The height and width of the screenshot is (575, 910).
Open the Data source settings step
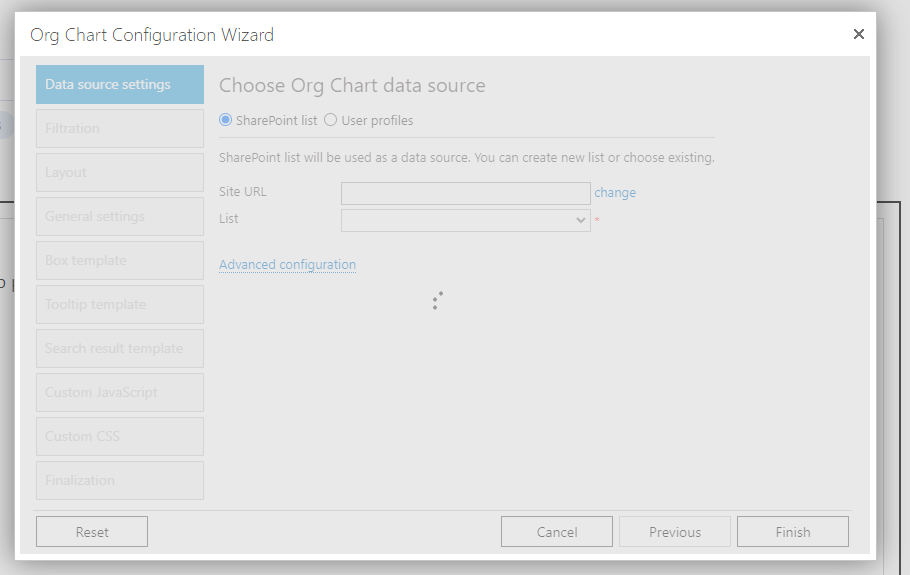point(120,85)
